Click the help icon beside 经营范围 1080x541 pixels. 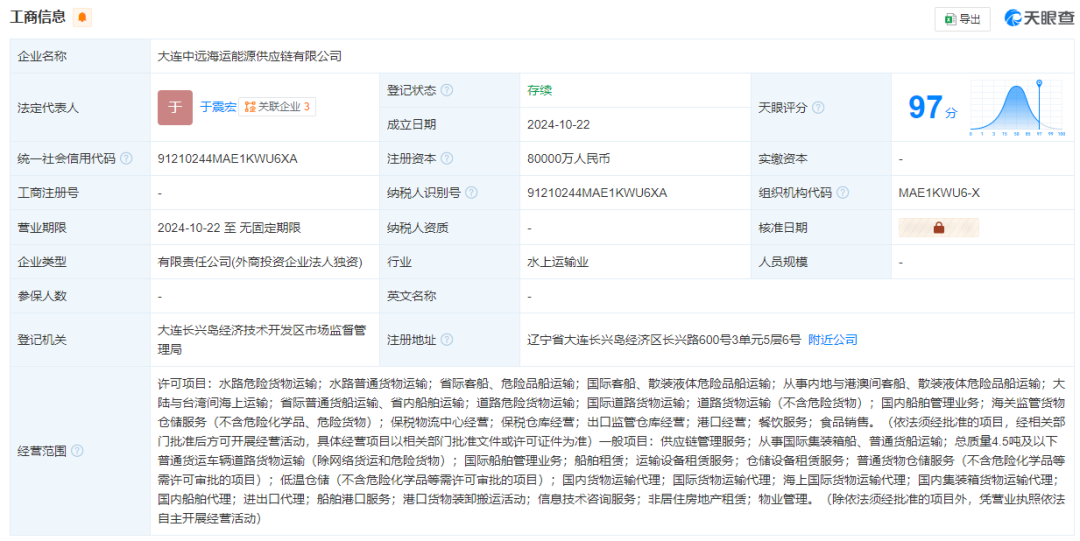point(77,451)
